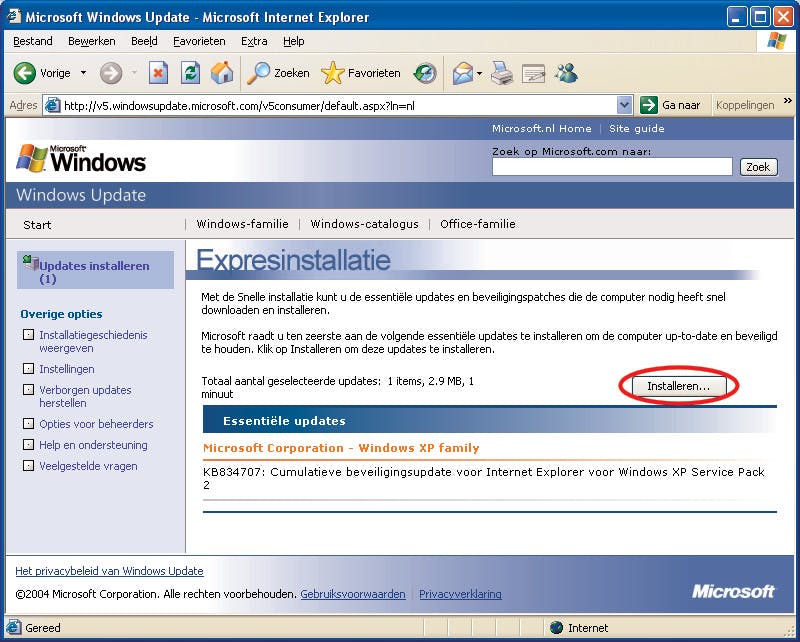Click the address URL field

pos(337,106)
